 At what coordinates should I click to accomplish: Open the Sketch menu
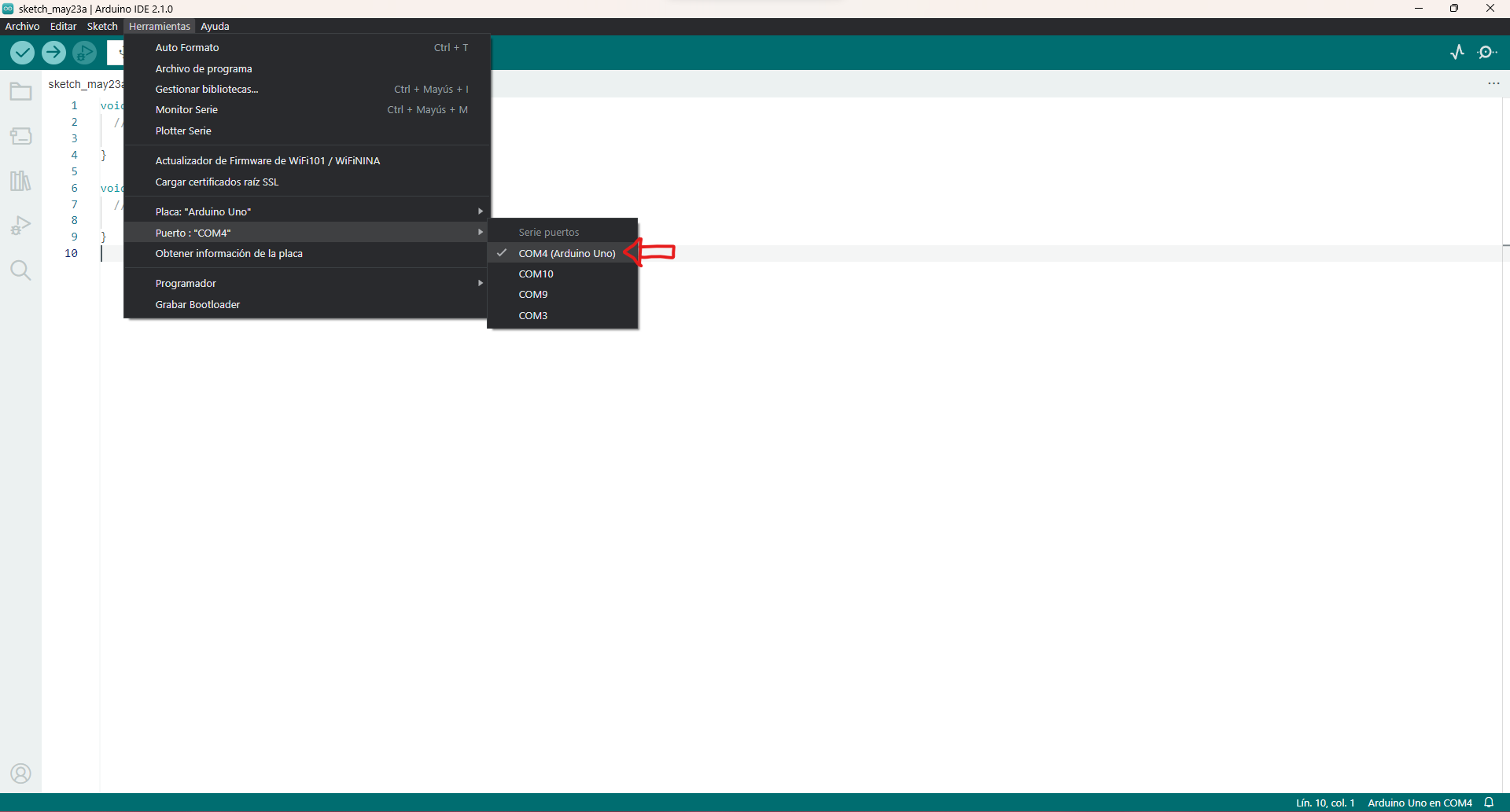pyautogui.click(x=102, y=26)
